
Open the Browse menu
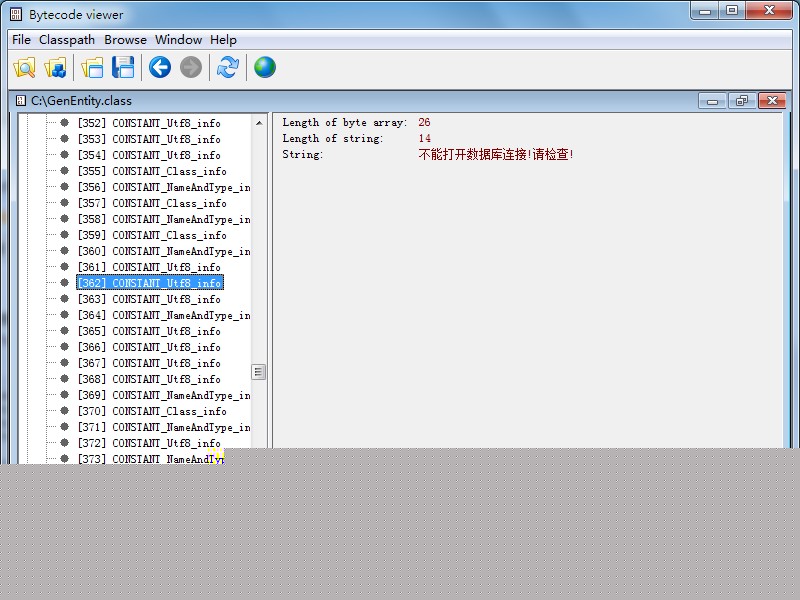125,40
